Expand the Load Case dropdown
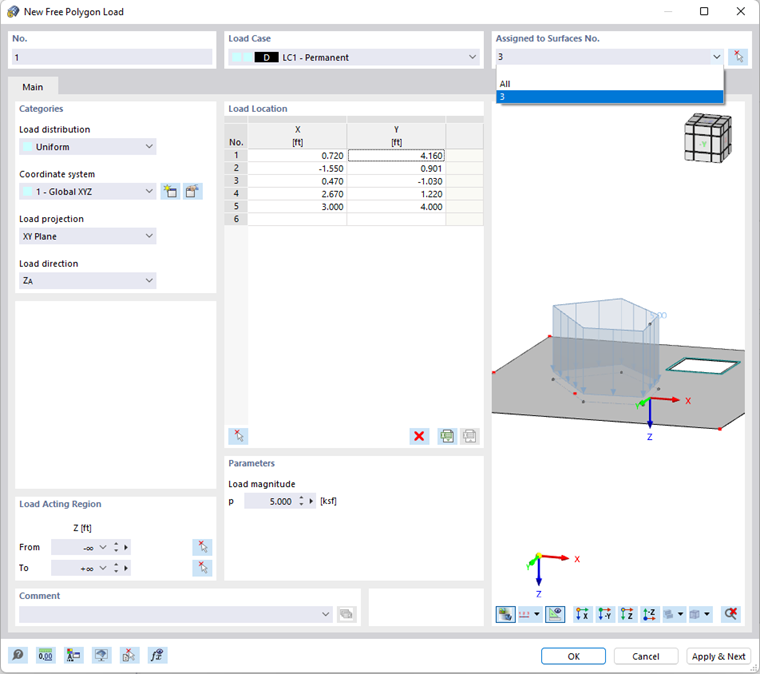 click(354, 57)
